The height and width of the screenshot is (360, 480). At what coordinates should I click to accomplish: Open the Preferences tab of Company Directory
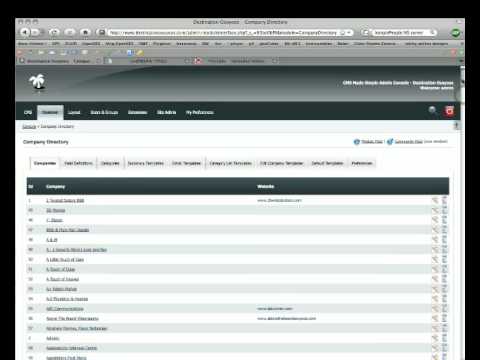click(362, 163)
